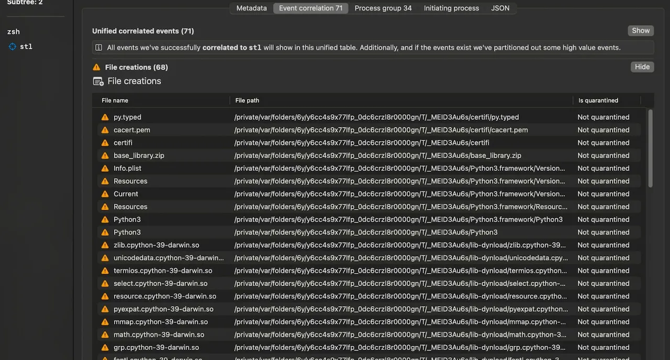Click the file path ending base_library.zip
The image size is (670, 360).
[x=377, y=155]
